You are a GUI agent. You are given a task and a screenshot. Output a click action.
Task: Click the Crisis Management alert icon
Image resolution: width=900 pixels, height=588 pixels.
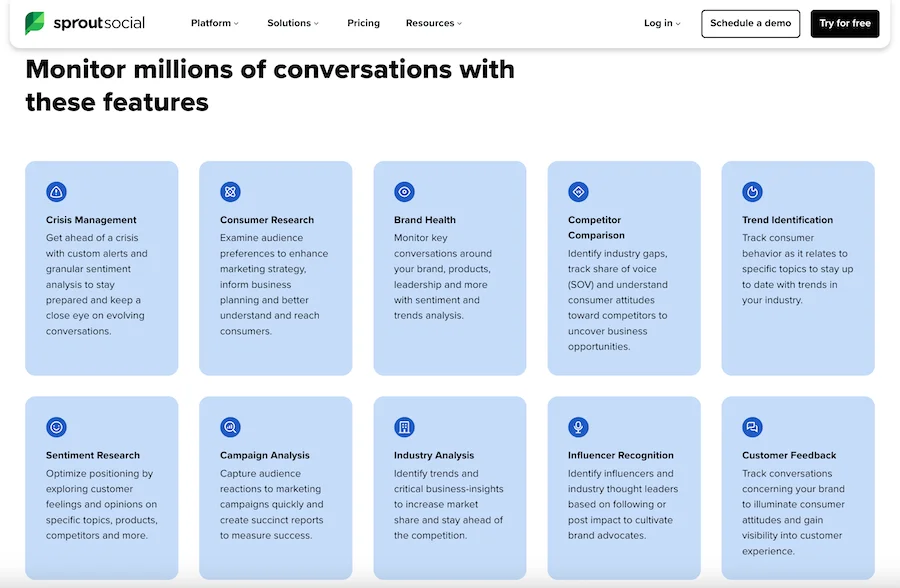pos(57,192)
